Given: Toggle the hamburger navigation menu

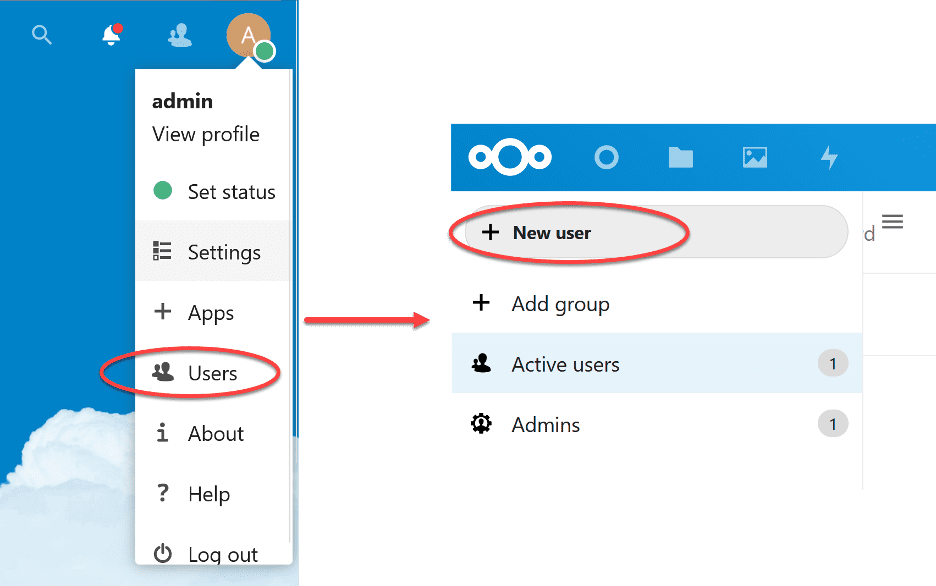Looking at the screenshot, I should point(893,222).
